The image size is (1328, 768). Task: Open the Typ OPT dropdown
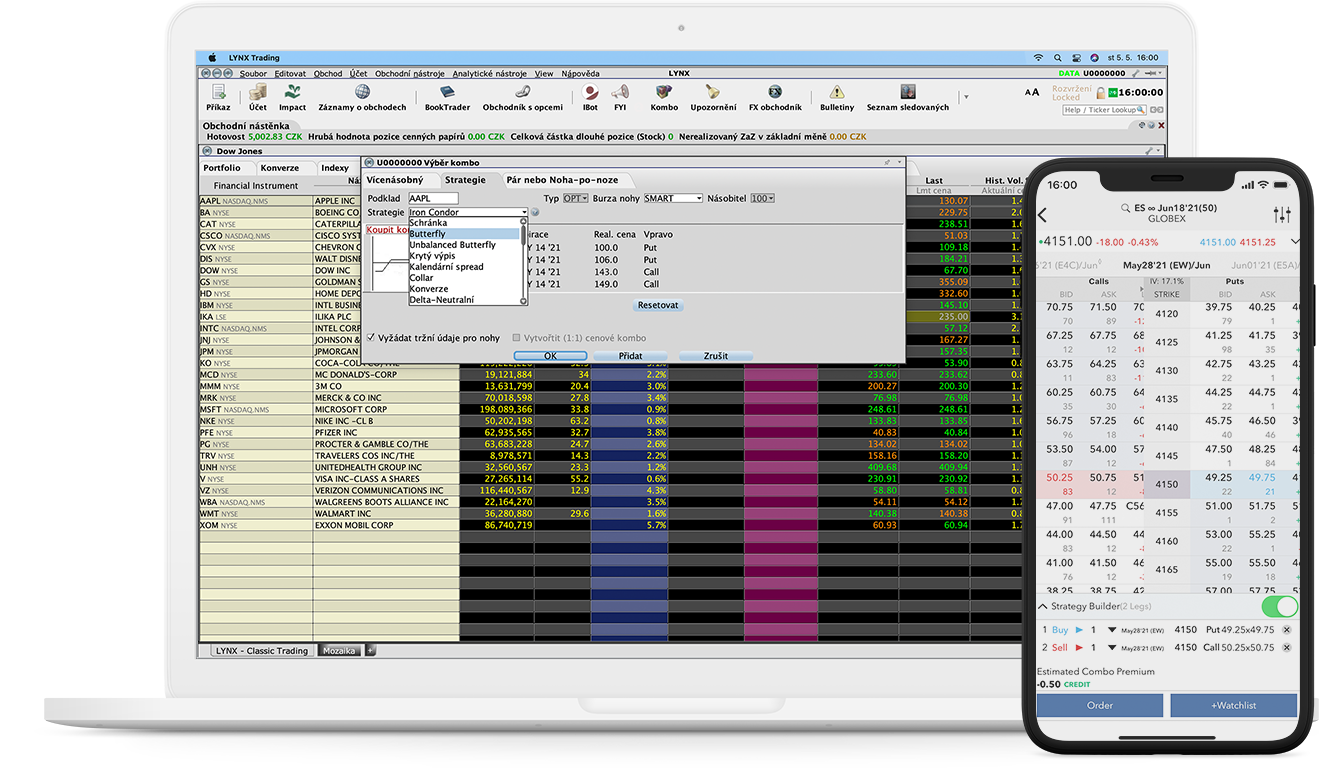pos(576,198)
